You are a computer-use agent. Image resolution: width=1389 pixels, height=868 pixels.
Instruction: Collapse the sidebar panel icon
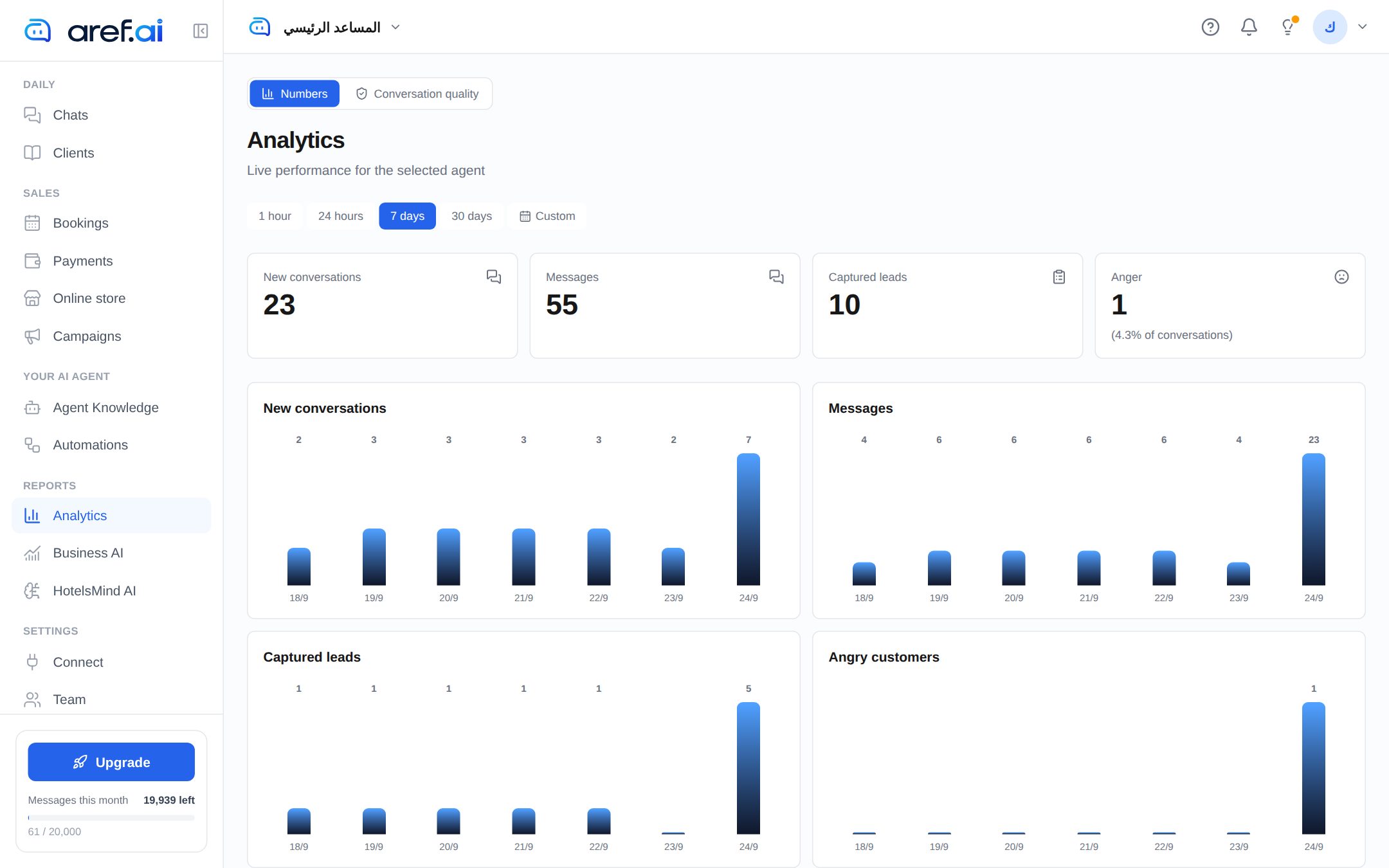tap(200, 31)
